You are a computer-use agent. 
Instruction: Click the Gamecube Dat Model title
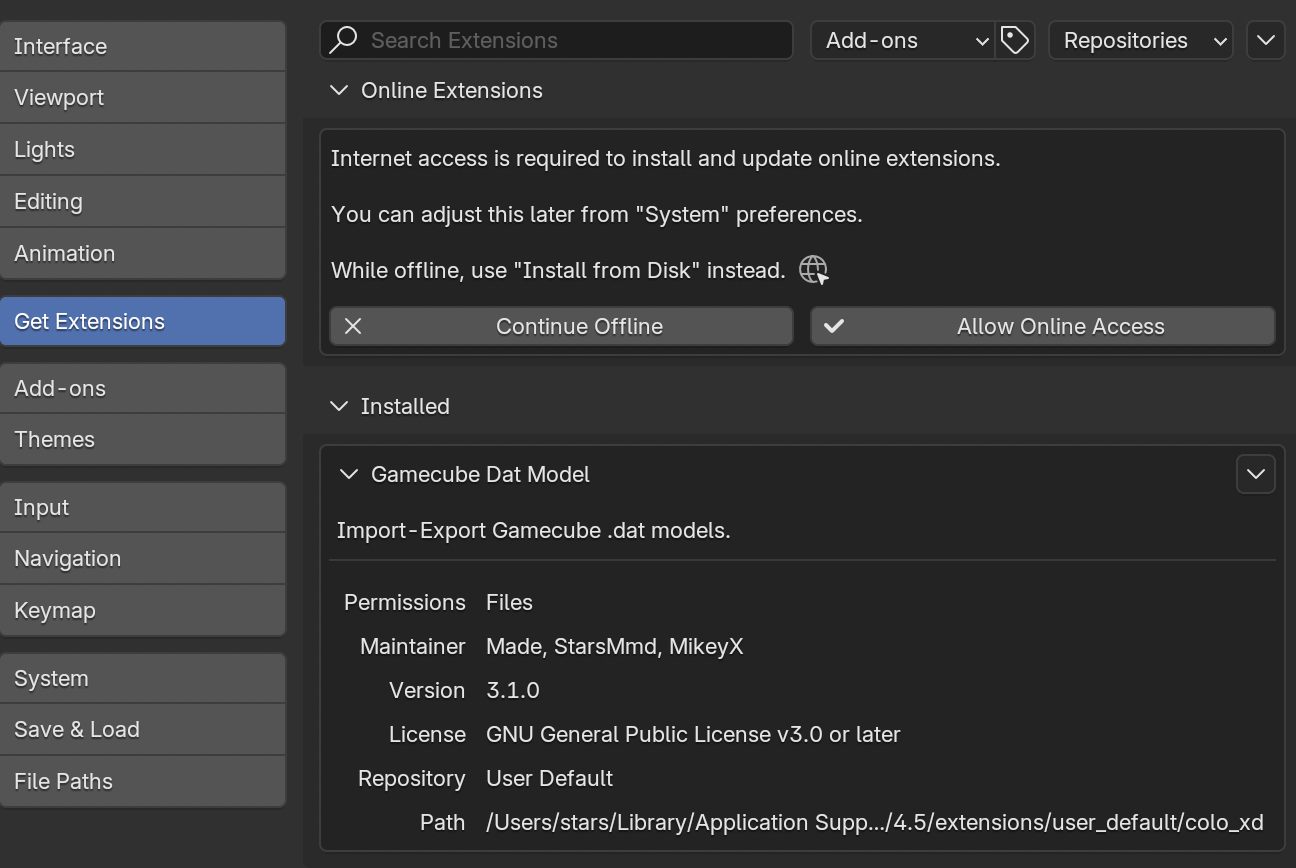tap(480, 474)
